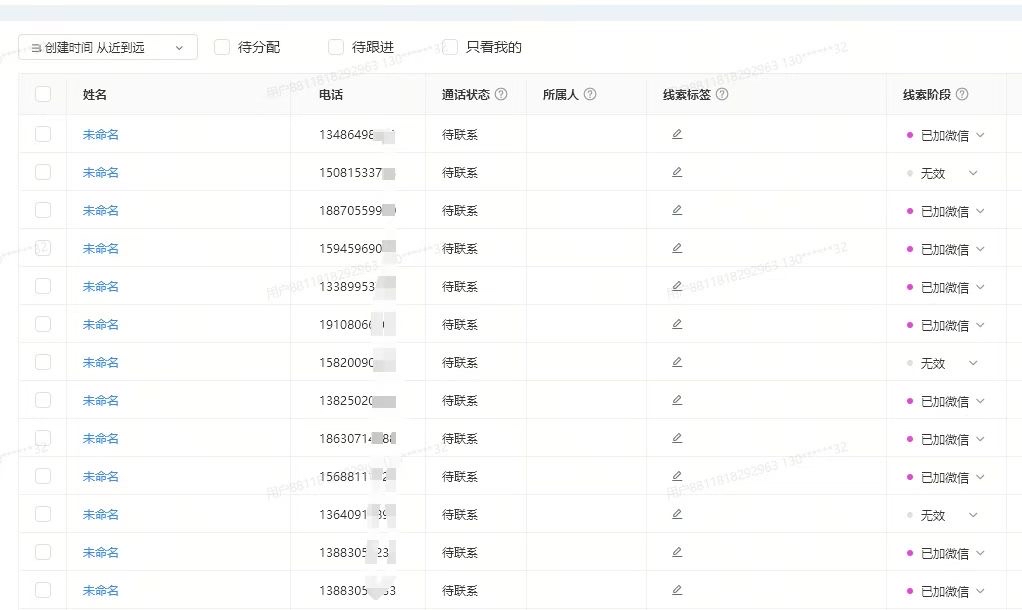Screen dimensions: 1022x610
Task: Click 待联系 status in 13486498 row
Action: click(460, 134)
